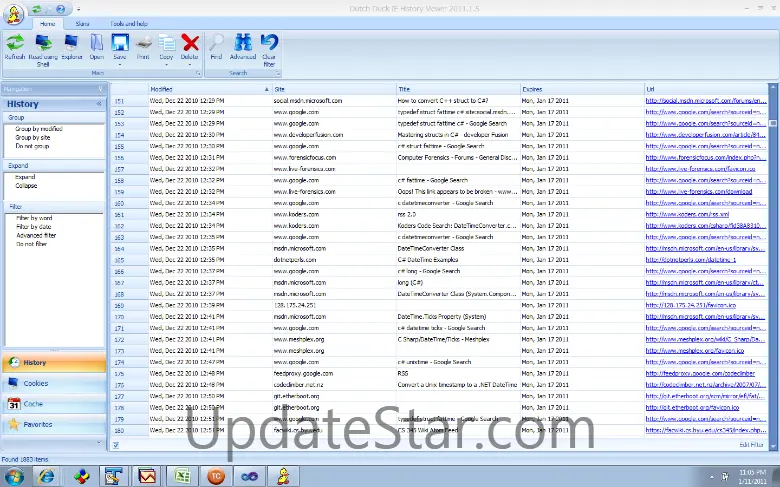Sort by the Site column header
The height and width of the screenshot is (487, 780).
coord(334,89)
